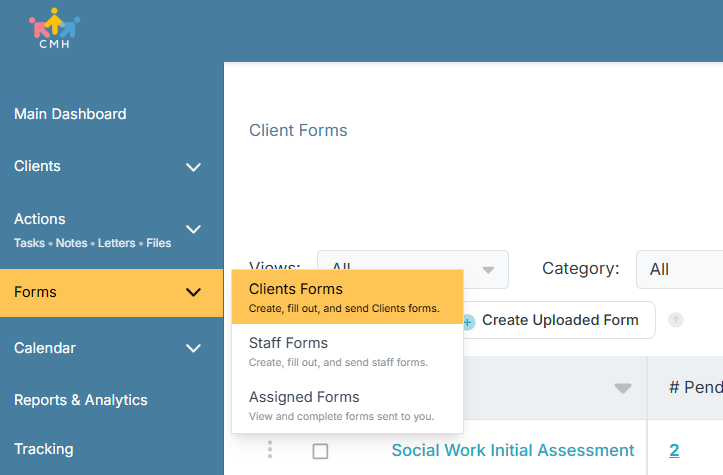Open pending count link 2

[x=674, y=450]
